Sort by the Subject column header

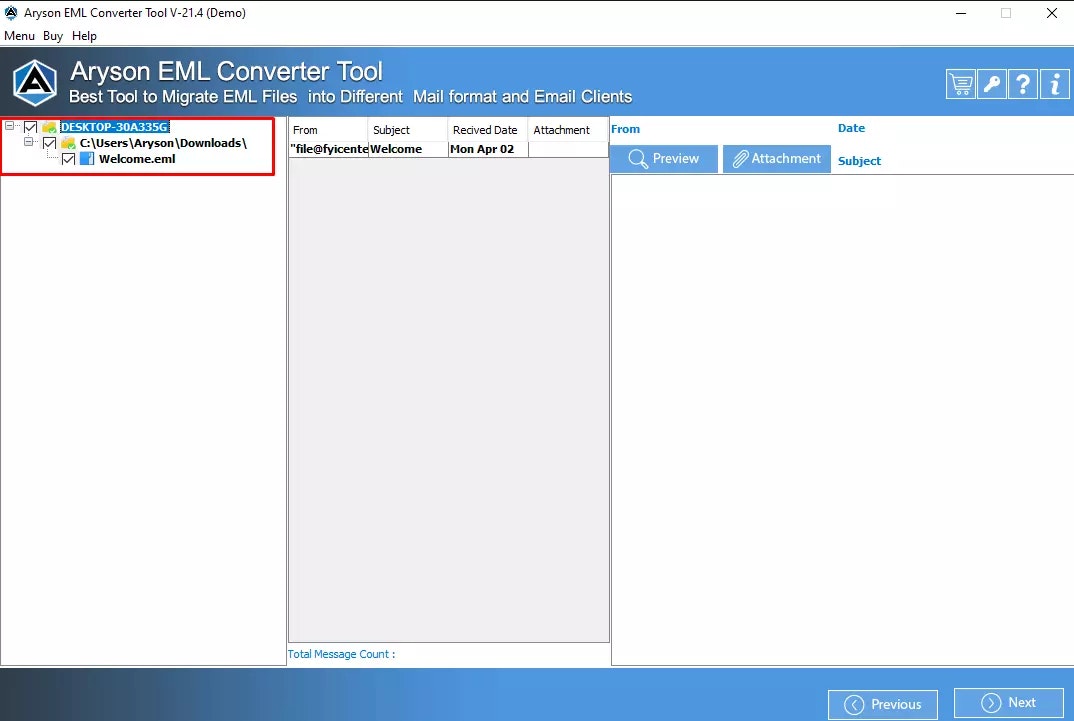408,130
